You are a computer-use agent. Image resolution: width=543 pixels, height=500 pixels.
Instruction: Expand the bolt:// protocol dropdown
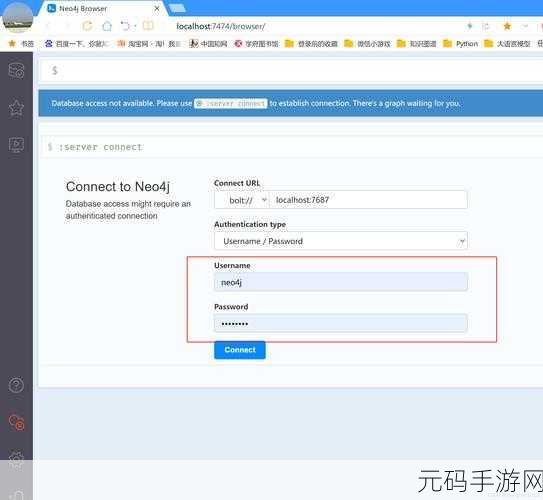pos(242,200)
